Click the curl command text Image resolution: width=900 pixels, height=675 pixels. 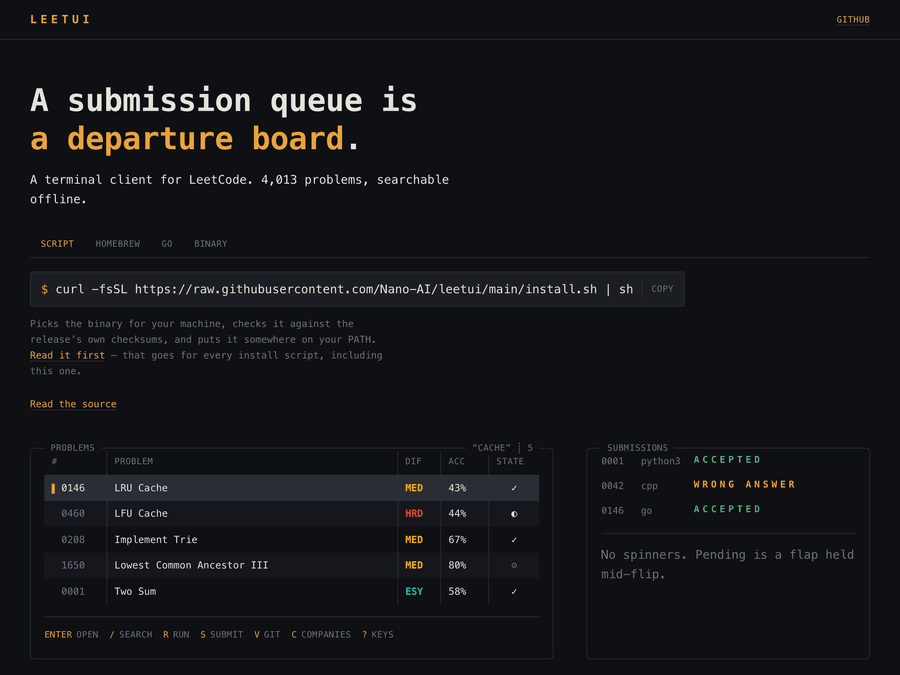coord(344,289)
